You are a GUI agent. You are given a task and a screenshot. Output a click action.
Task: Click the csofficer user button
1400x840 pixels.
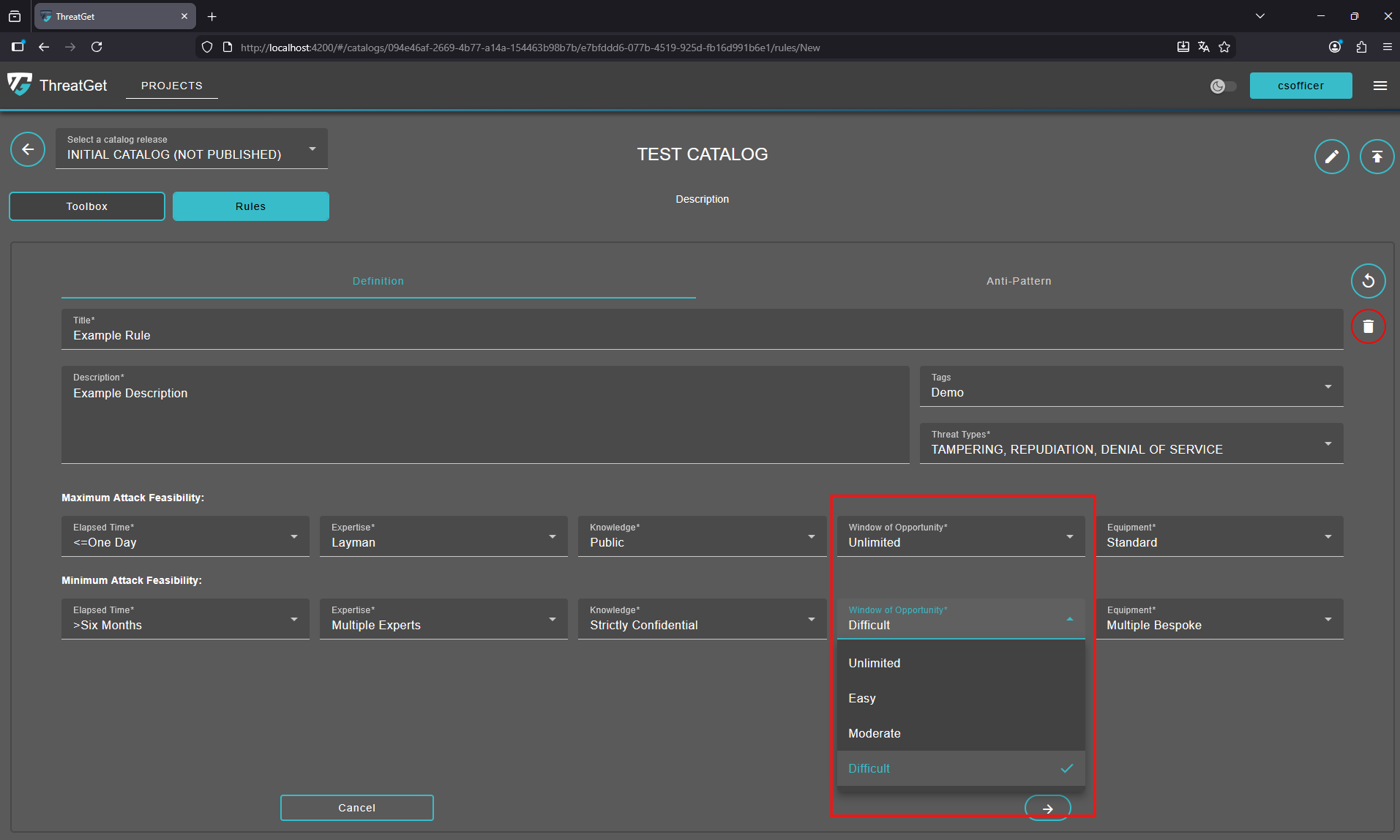pyautogui.click(x=1300, y=86)
